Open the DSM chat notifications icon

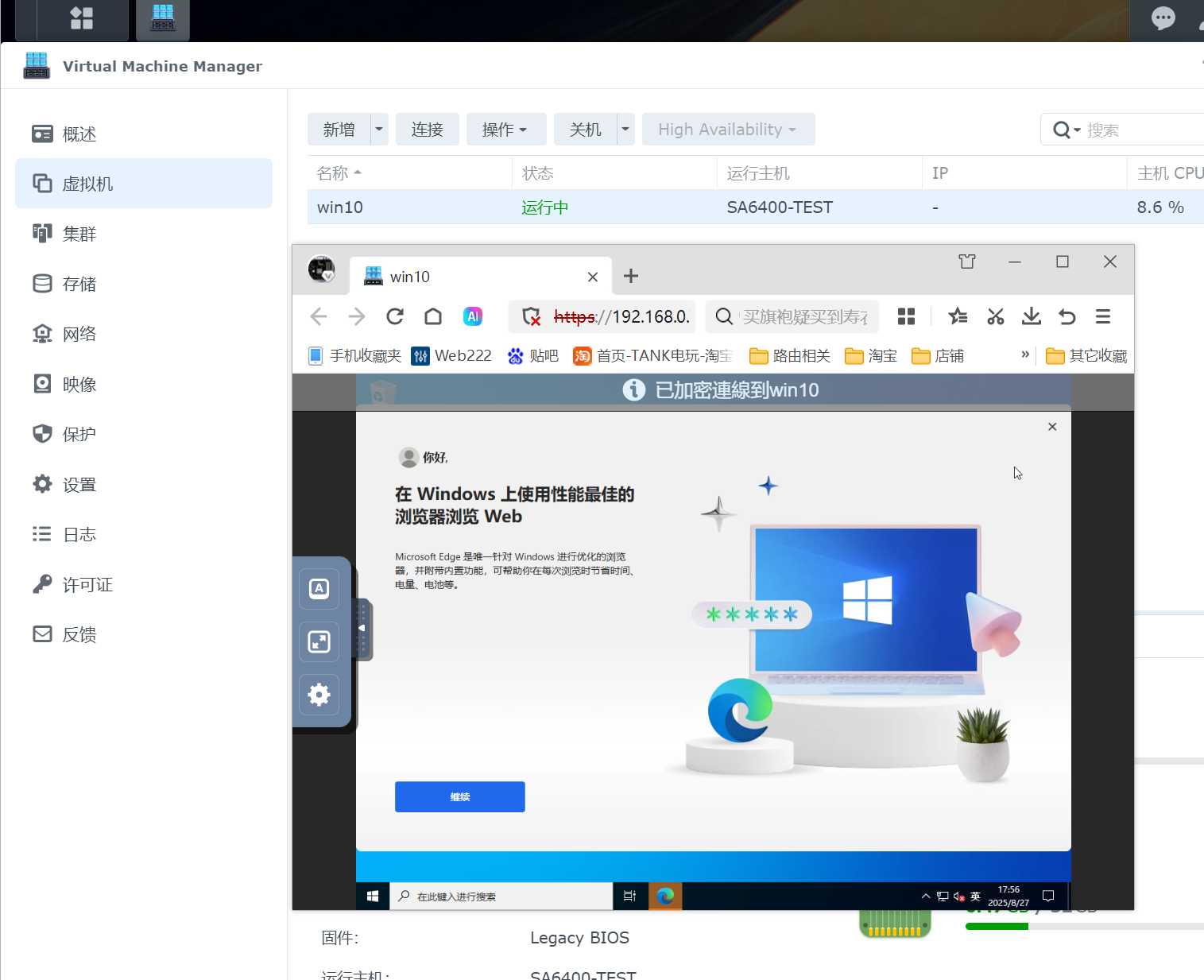[1163, 17]
